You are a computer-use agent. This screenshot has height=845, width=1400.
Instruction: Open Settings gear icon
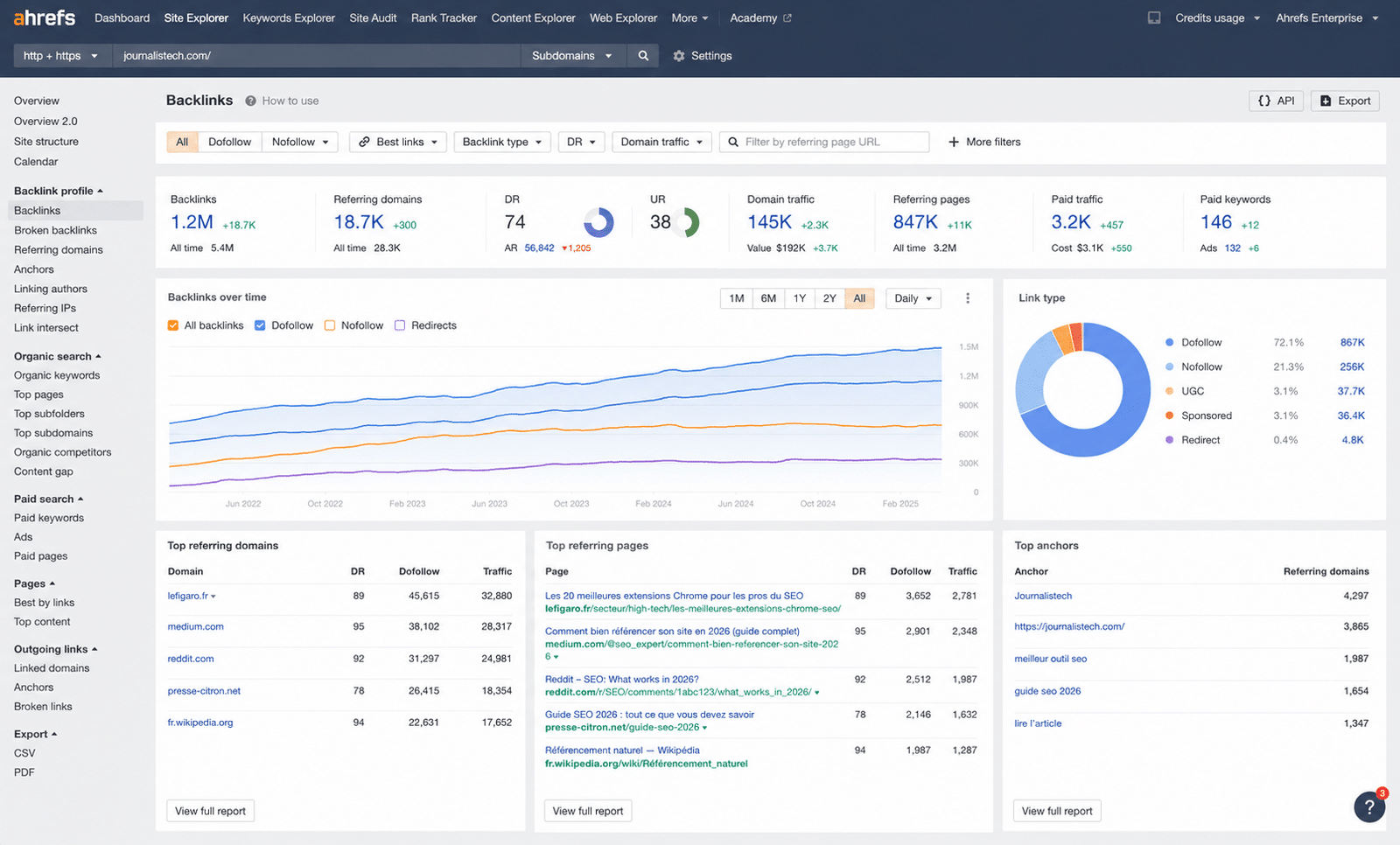[x=679, y=55]
